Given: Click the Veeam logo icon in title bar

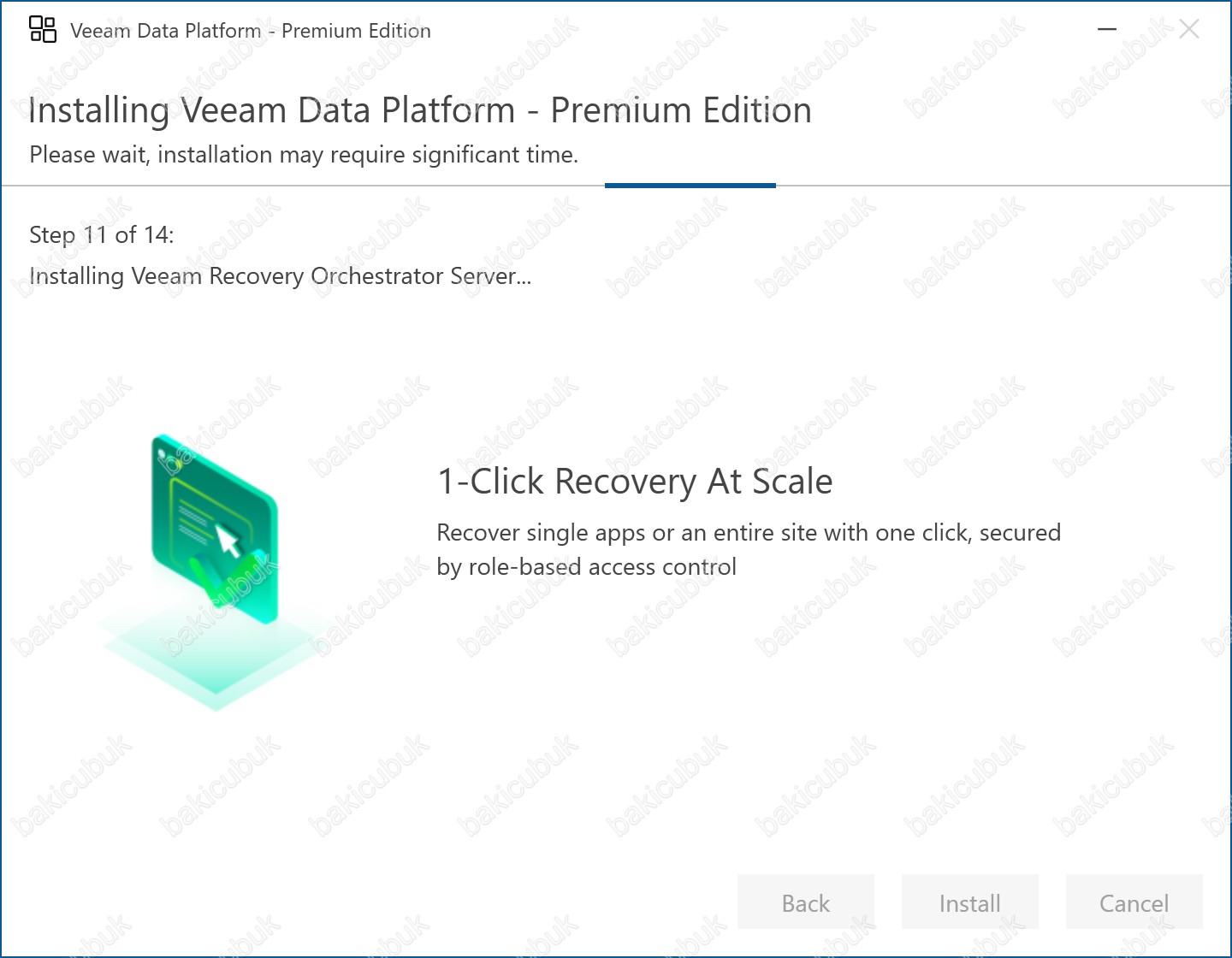Looking at the screenshot, I should [x=43, y=29].
